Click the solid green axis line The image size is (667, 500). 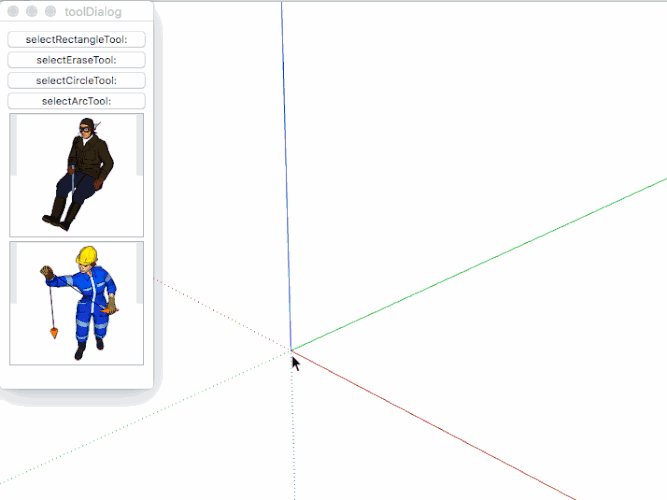(479, 265)
